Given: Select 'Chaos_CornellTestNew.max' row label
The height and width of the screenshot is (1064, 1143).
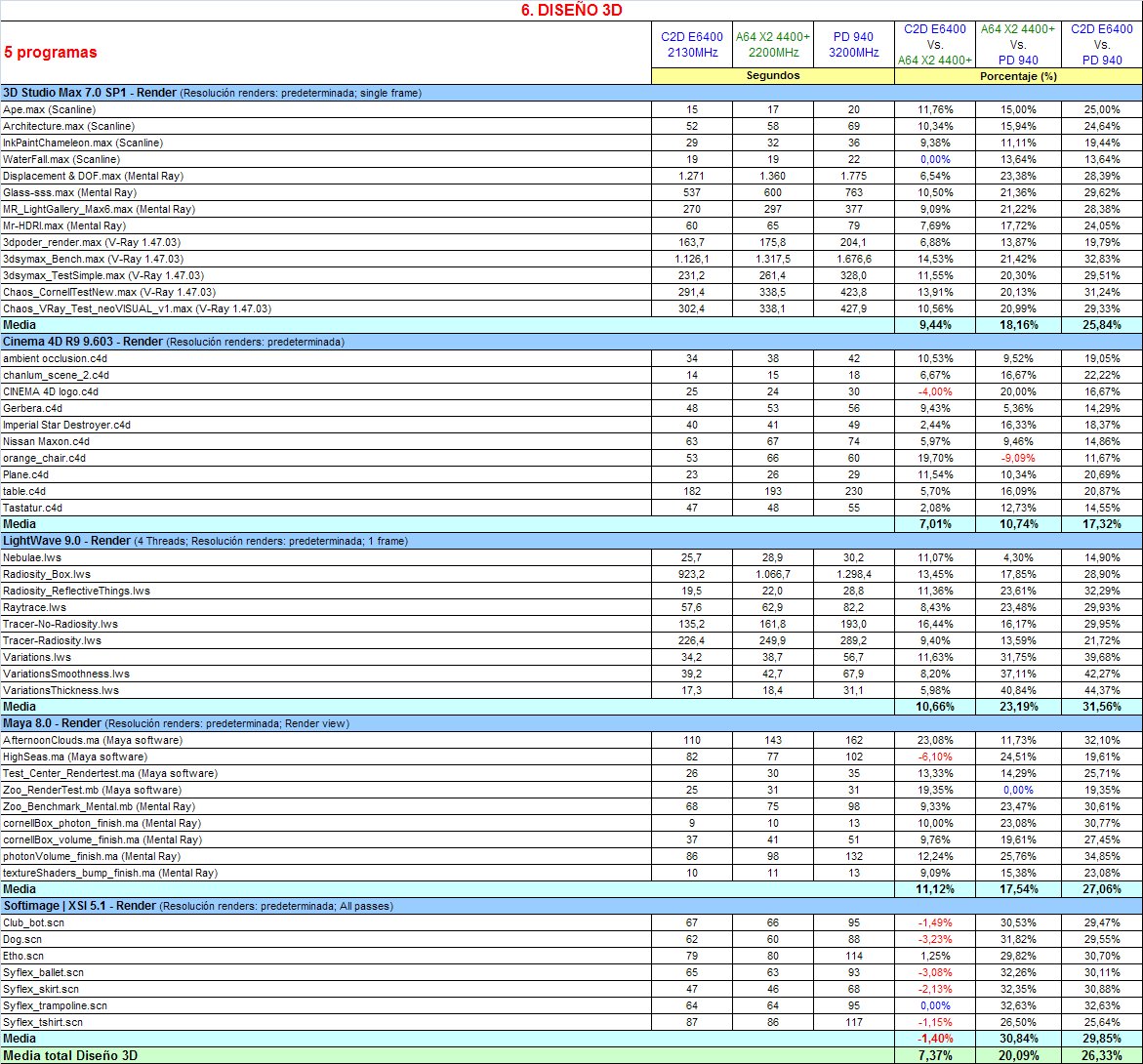Looking at the screenshot, I should [x=109, y=292].
